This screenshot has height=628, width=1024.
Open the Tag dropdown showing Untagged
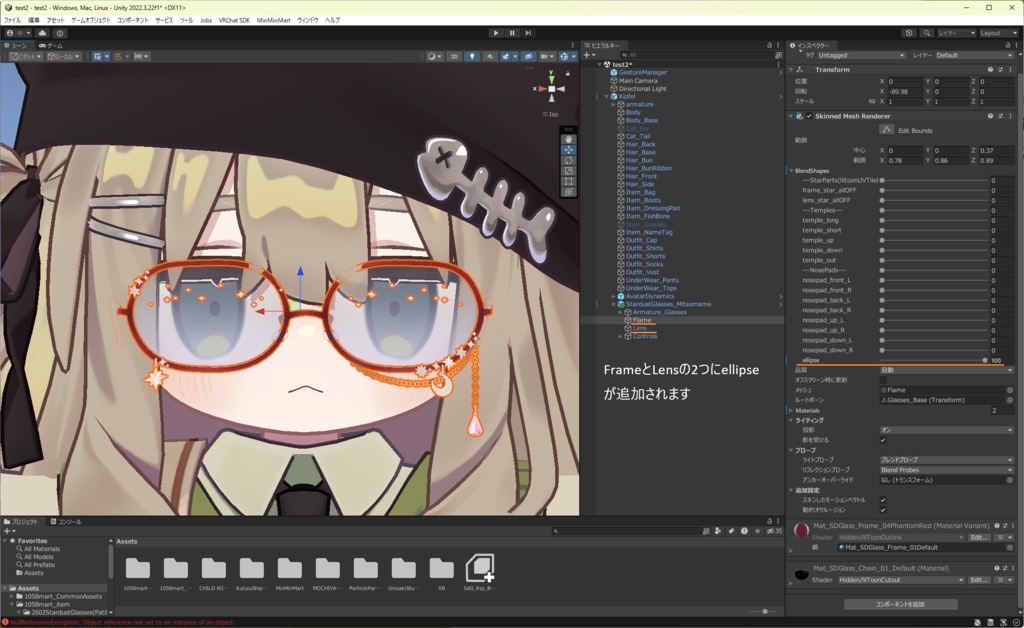click(x=861, y=55)
